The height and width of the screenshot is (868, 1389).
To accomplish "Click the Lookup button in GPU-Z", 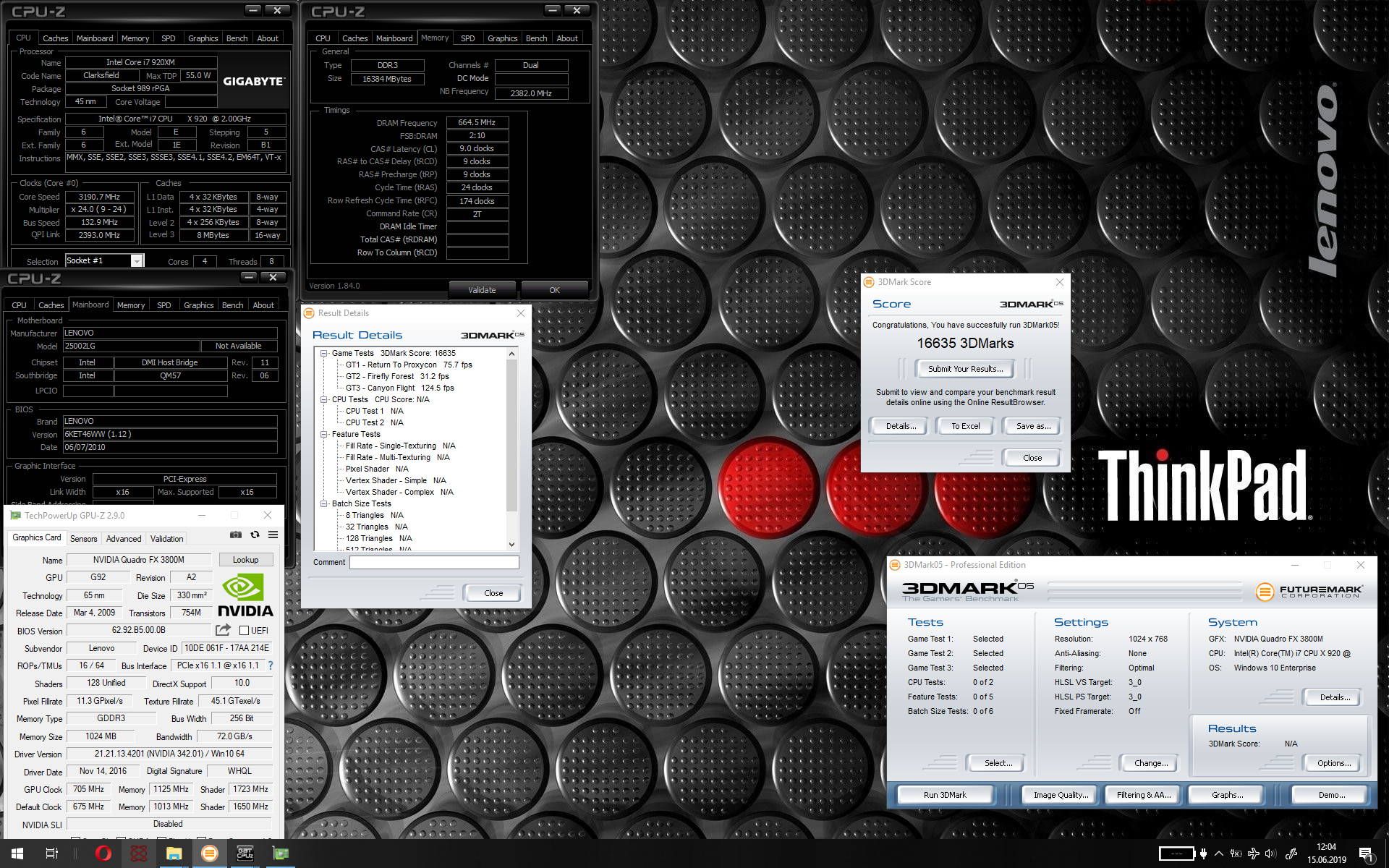I will pyautogui.click(x=246, y=559).
